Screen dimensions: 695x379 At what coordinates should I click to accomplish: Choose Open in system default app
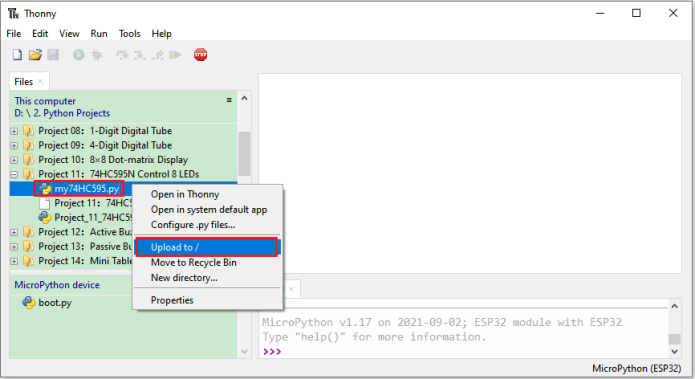(207, 209)
